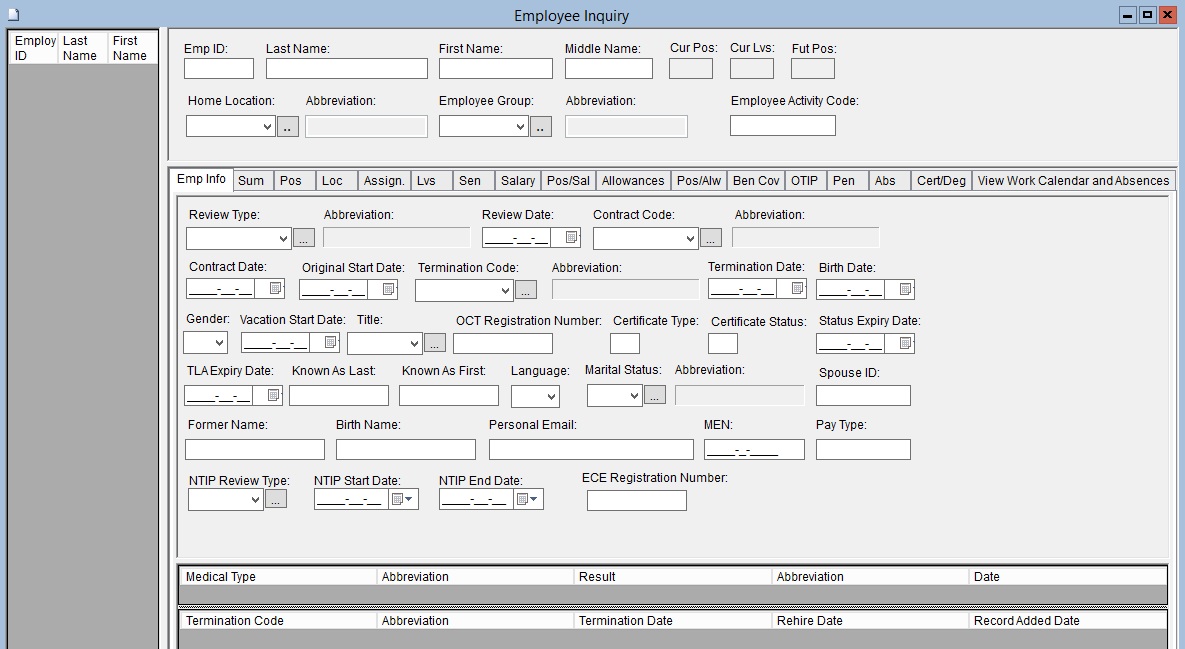
Task: Open the TLA Expiry Date calendar picker
Action: pos(273,396)
